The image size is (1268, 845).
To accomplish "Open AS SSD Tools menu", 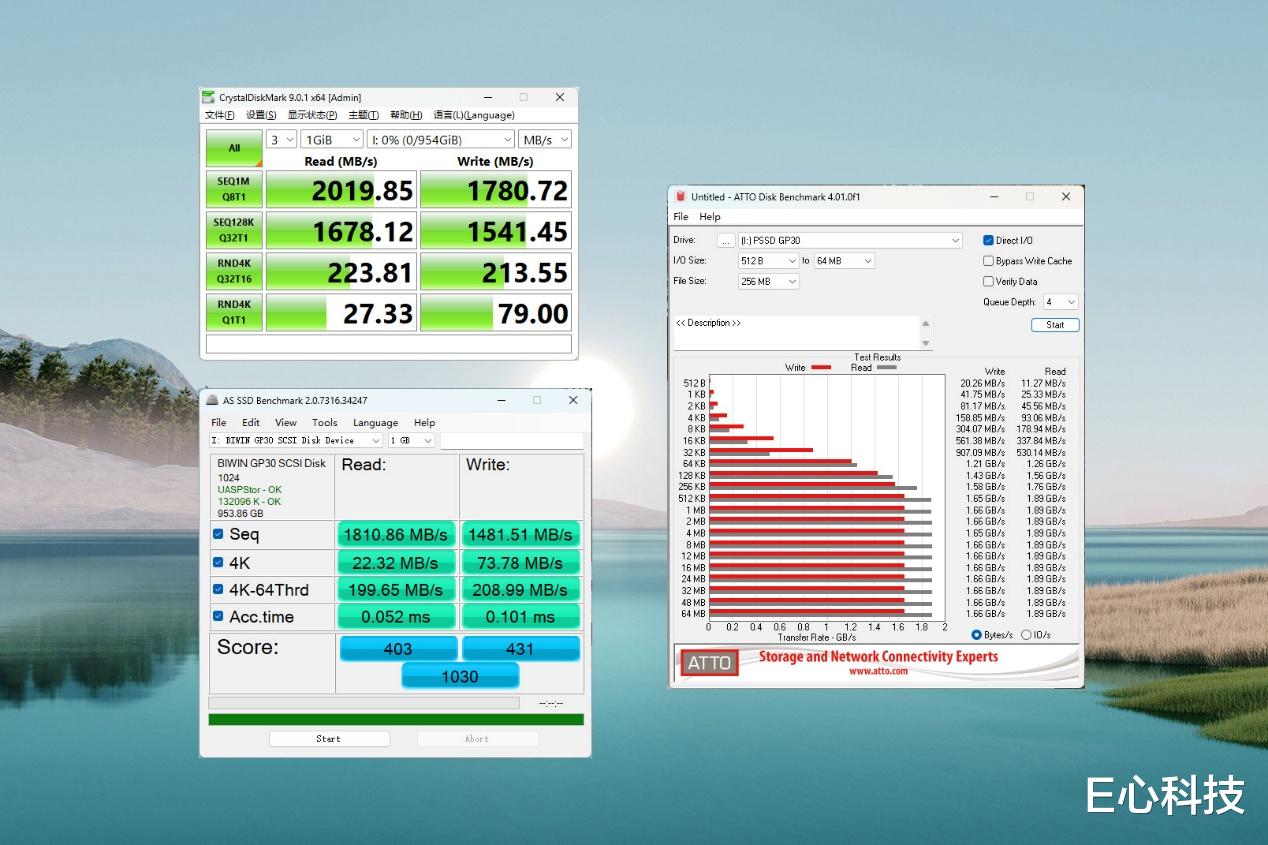I will point(325,422).
